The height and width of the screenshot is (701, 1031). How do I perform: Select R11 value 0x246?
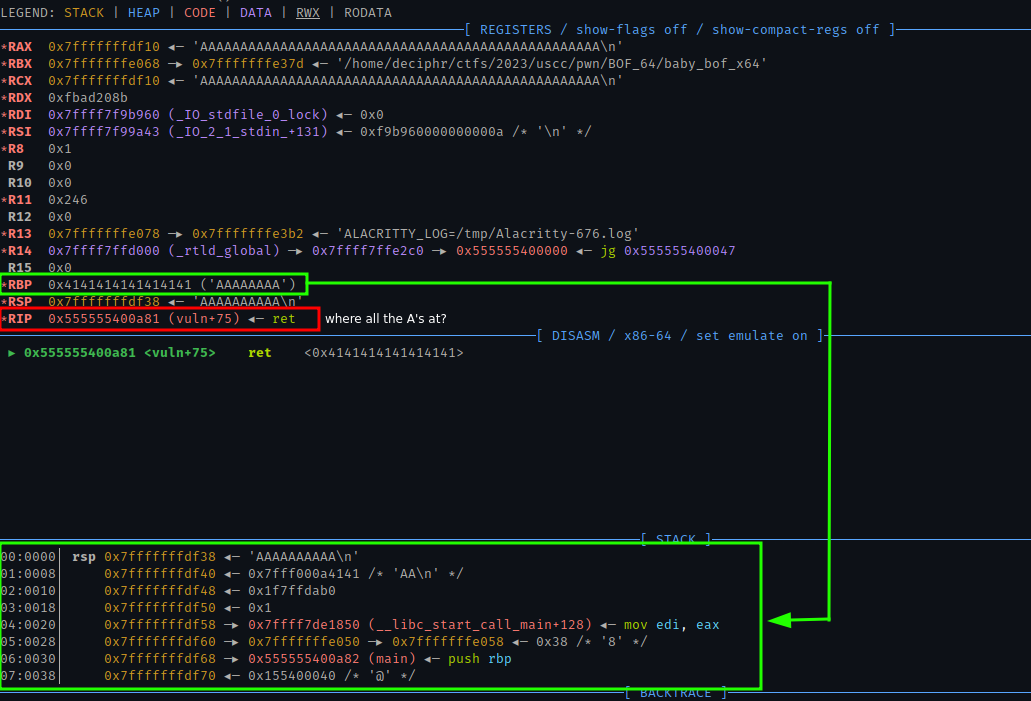tap(68, 200)
